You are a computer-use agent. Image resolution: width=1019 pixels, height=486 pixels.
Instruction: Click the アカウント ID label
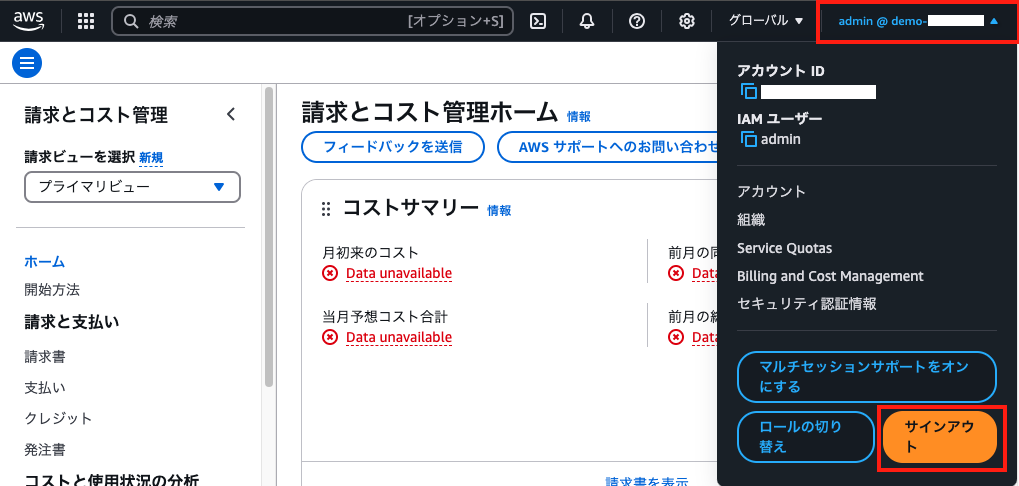point(780,71)
